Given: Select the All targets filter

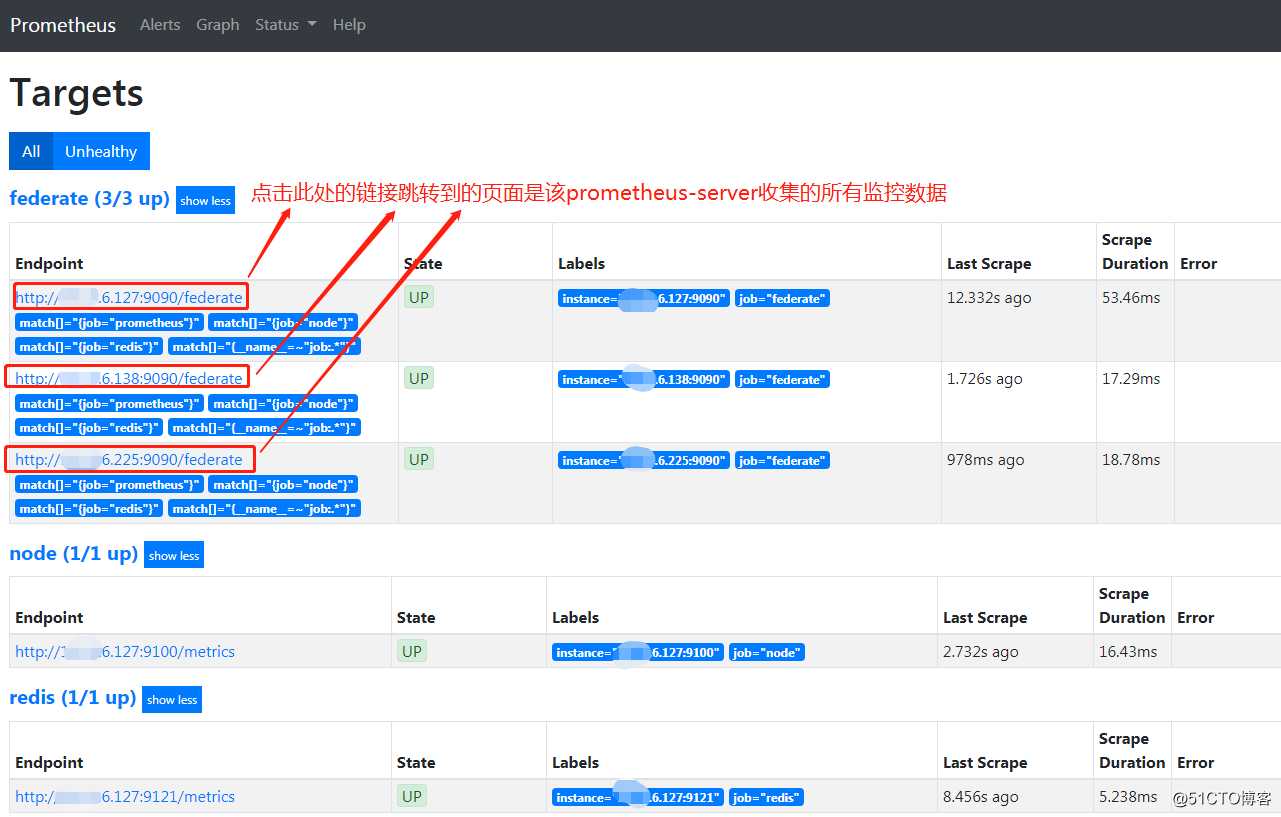Looking at the screenshot, I should click(31, 151).
